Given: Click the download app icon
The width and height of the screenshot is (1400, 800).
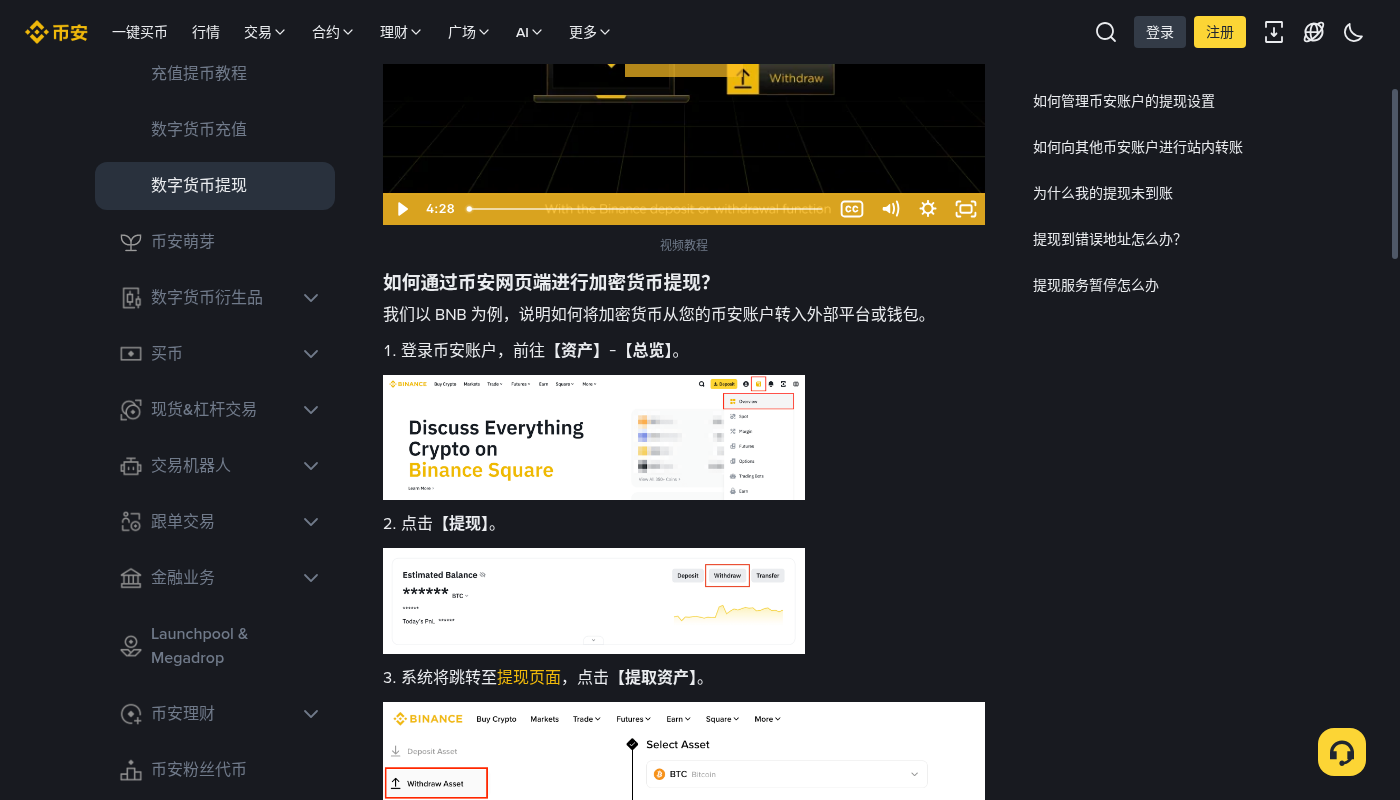Looking at the screenshot, I should 1274,32.
